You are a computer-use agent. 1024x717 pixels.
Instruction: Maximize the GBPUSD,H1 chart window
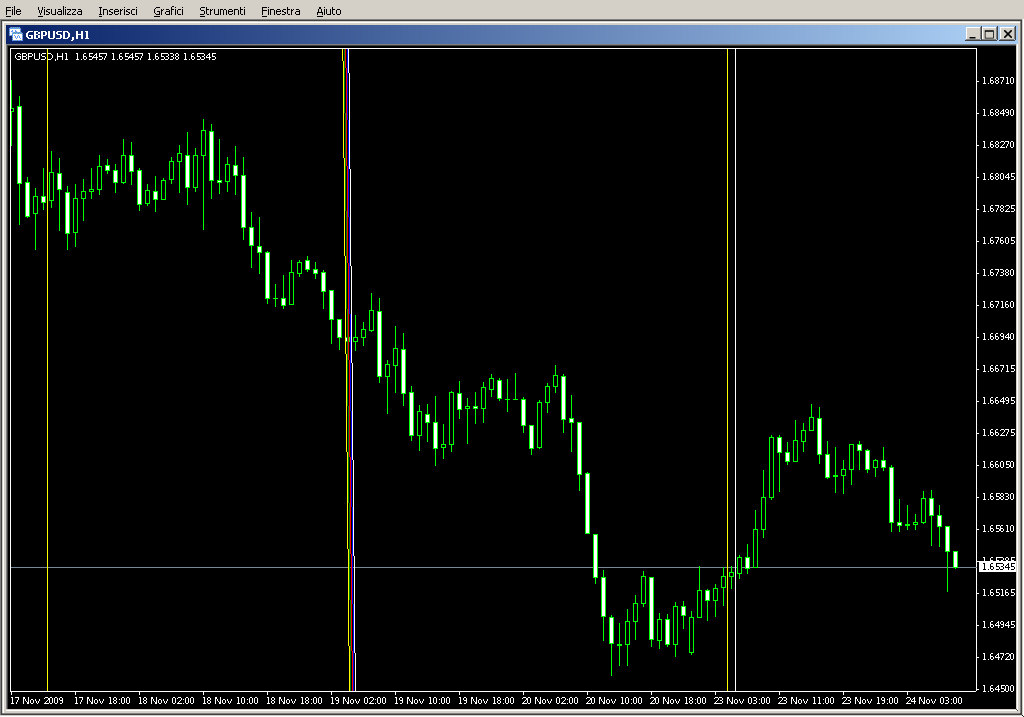[989, 34]
